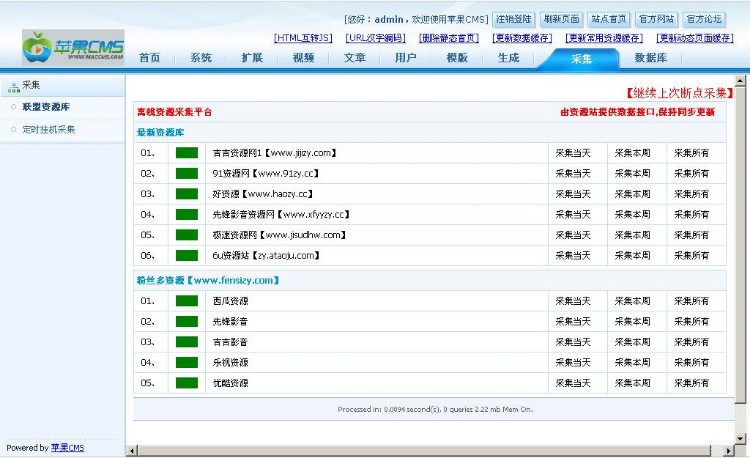
Task: Click 采集当天 for 吉吉资源网1
Action: click(573, 153)
